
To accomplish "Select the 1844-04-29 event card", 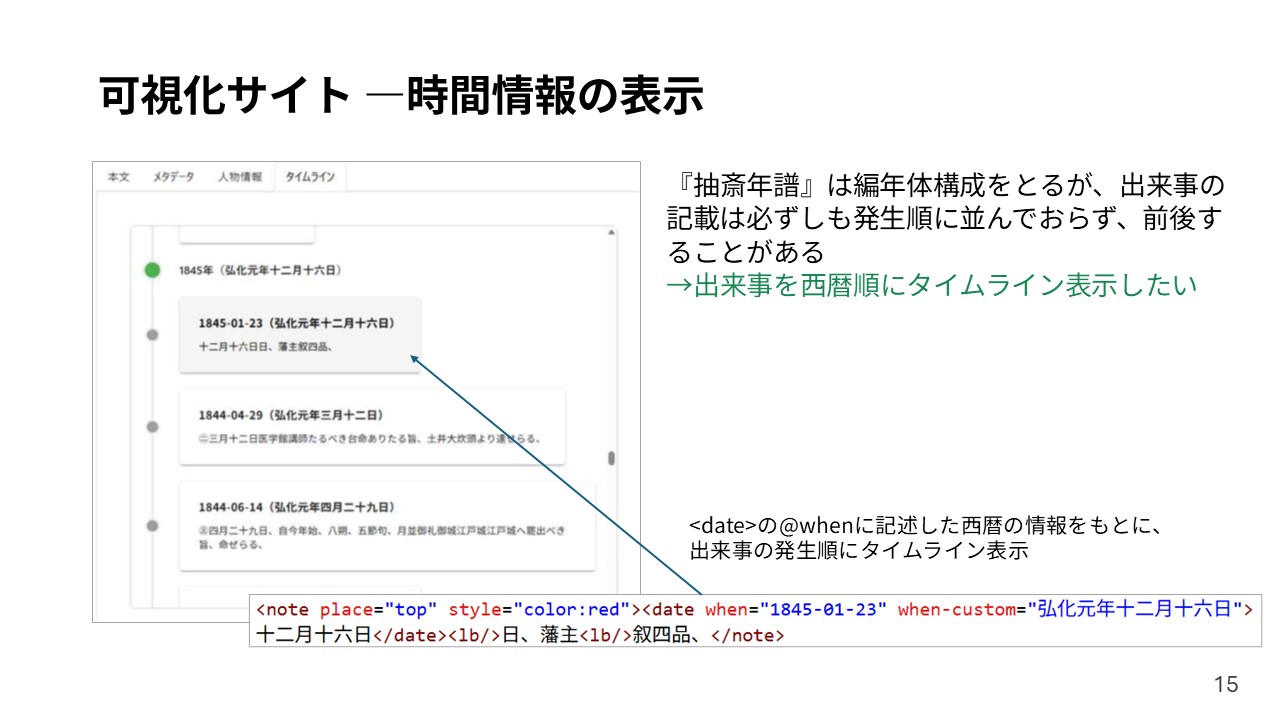I will (371, 427).
